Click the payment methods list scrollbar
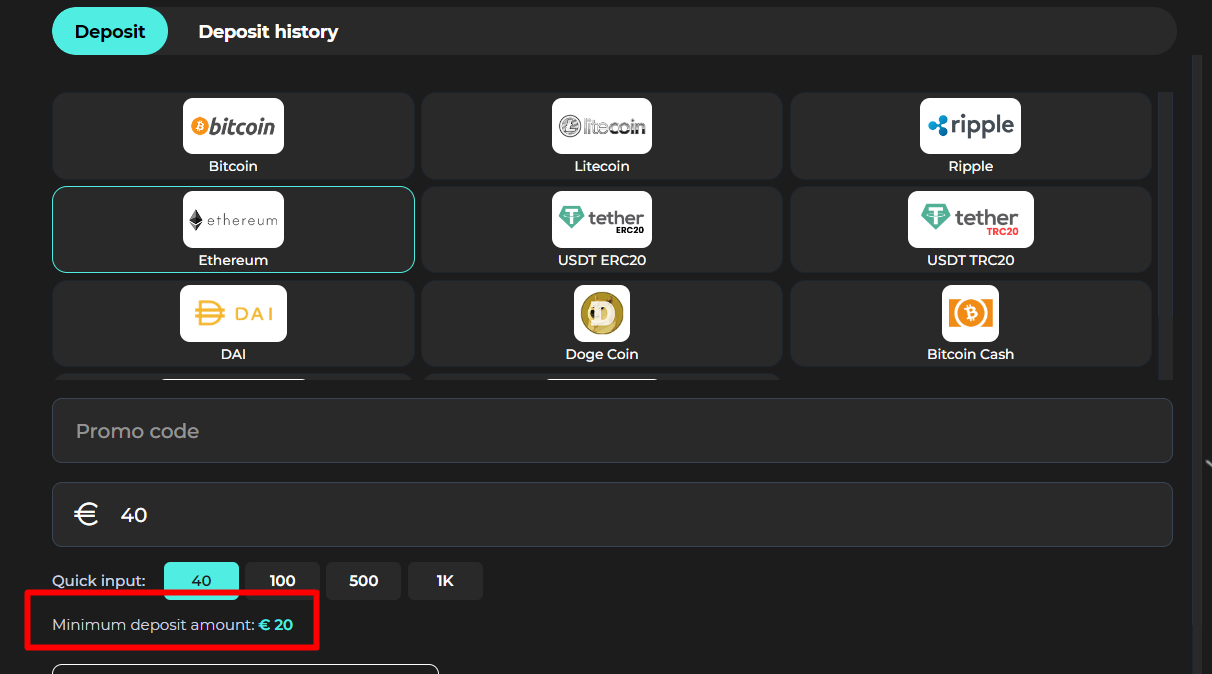The height and width of the screenshot is (674, 1212). (x=1164, y=236)
